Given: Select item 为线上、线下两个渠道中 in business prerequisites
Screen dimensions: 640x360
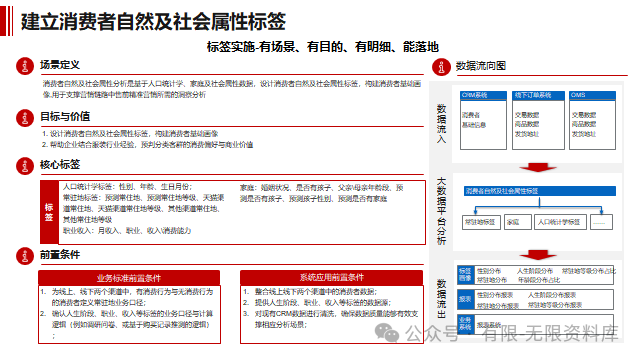Looking at the screenshot, I should pos(127,297).
